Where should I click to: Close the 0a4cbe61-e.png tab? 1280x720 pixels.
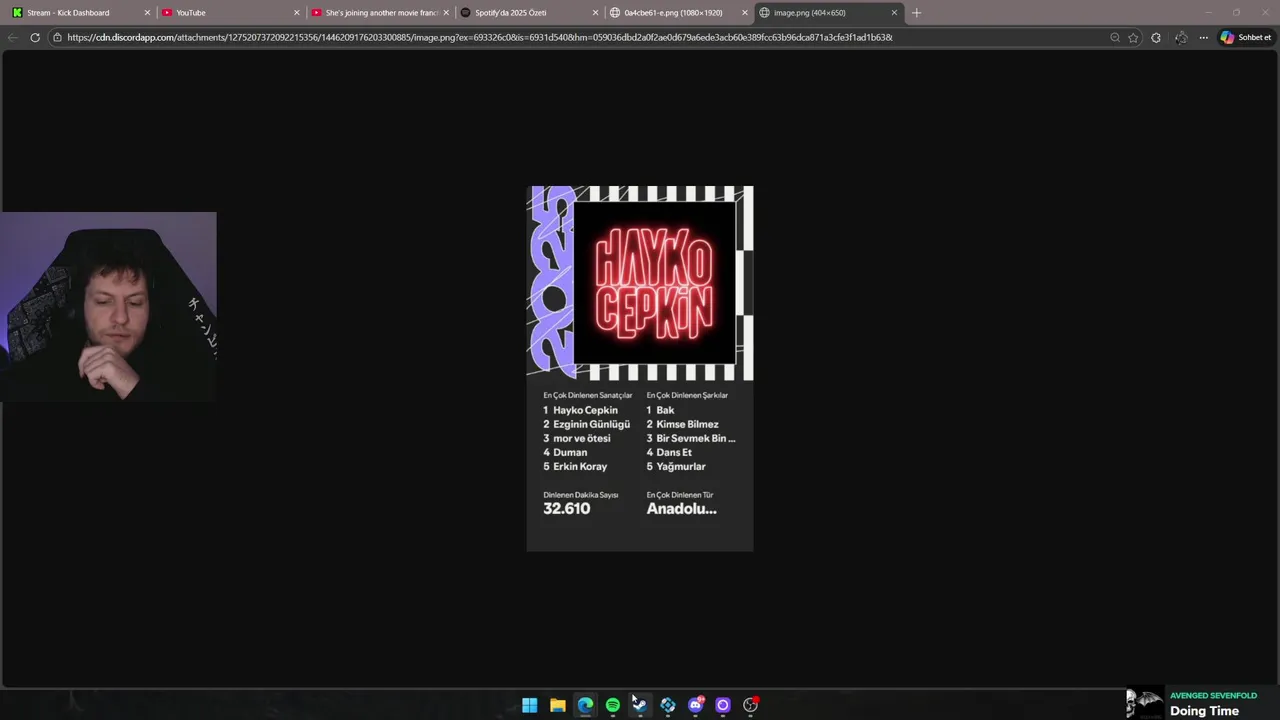[744, 13]
